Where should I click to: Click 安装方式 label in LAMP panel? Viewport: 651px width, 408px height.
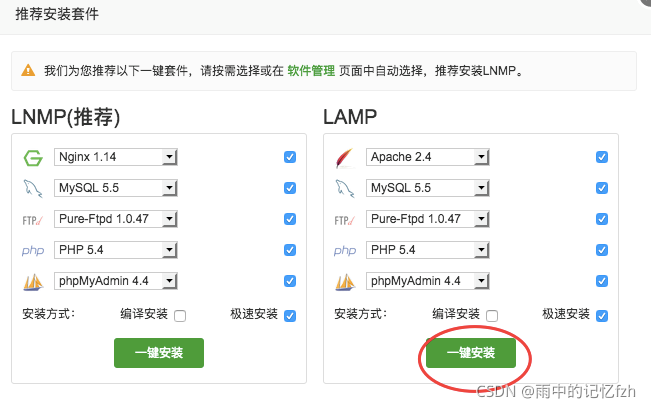point(360,314)
